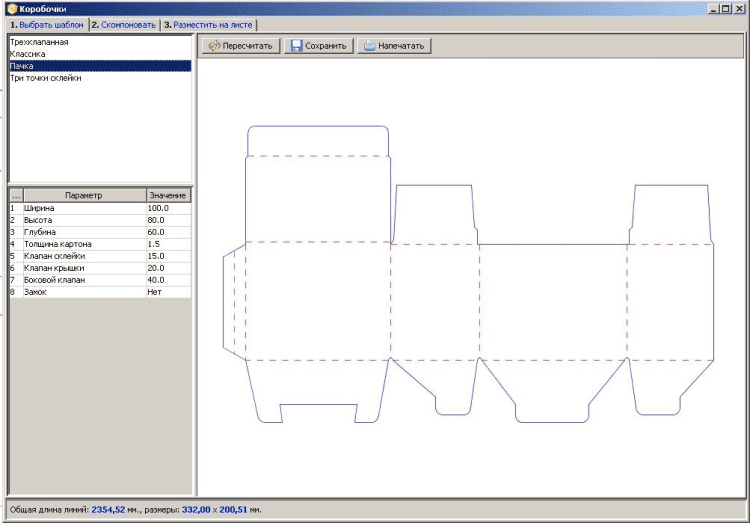The width and height of the screenshot is (750, 523).
Task: Edit the Боковой клапан value 40.0
Action: click(168, 280)
